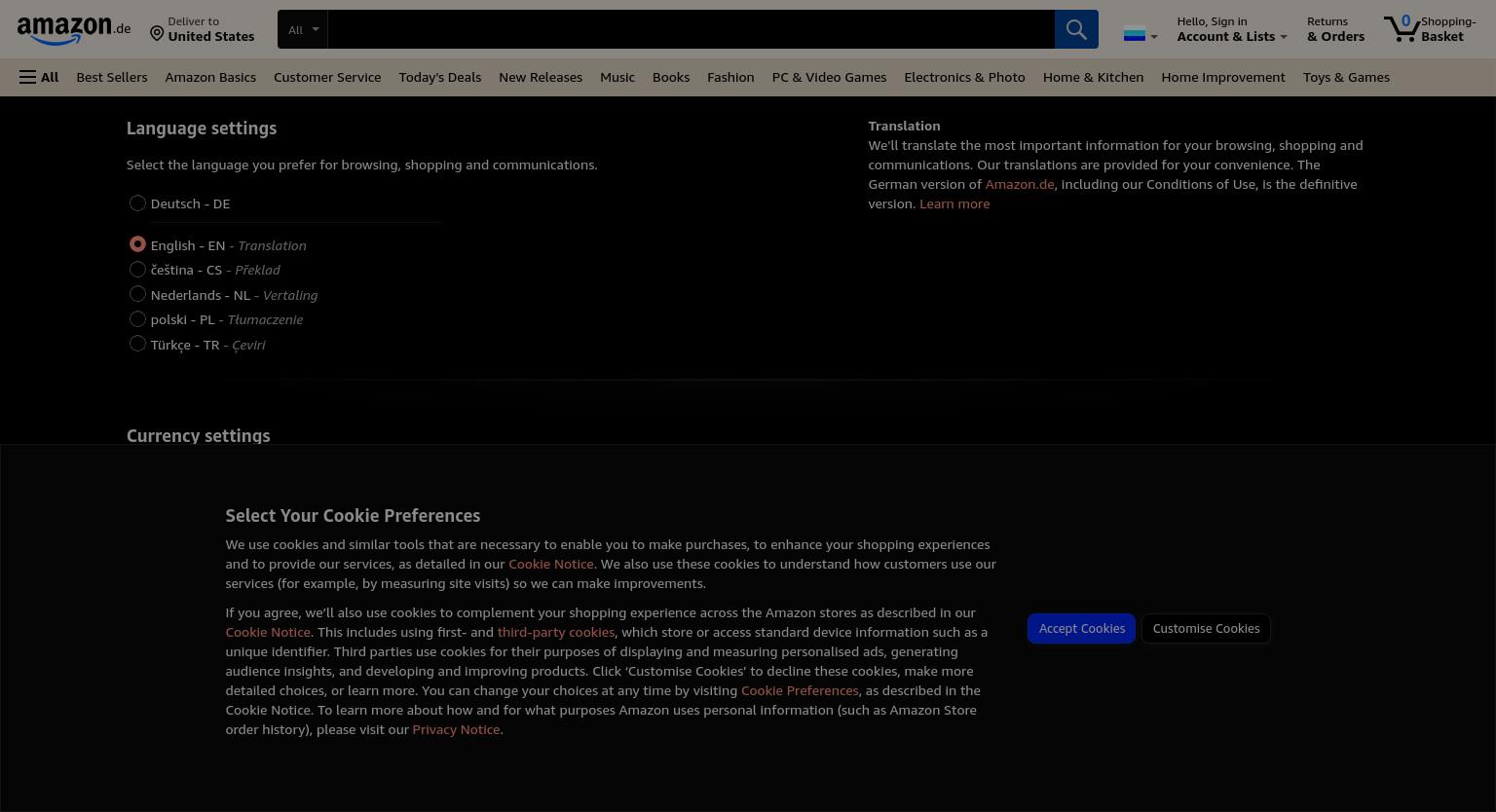Select Deutsch - DE language
This screenshot has width=1496, height=812.
coord(137,203)
